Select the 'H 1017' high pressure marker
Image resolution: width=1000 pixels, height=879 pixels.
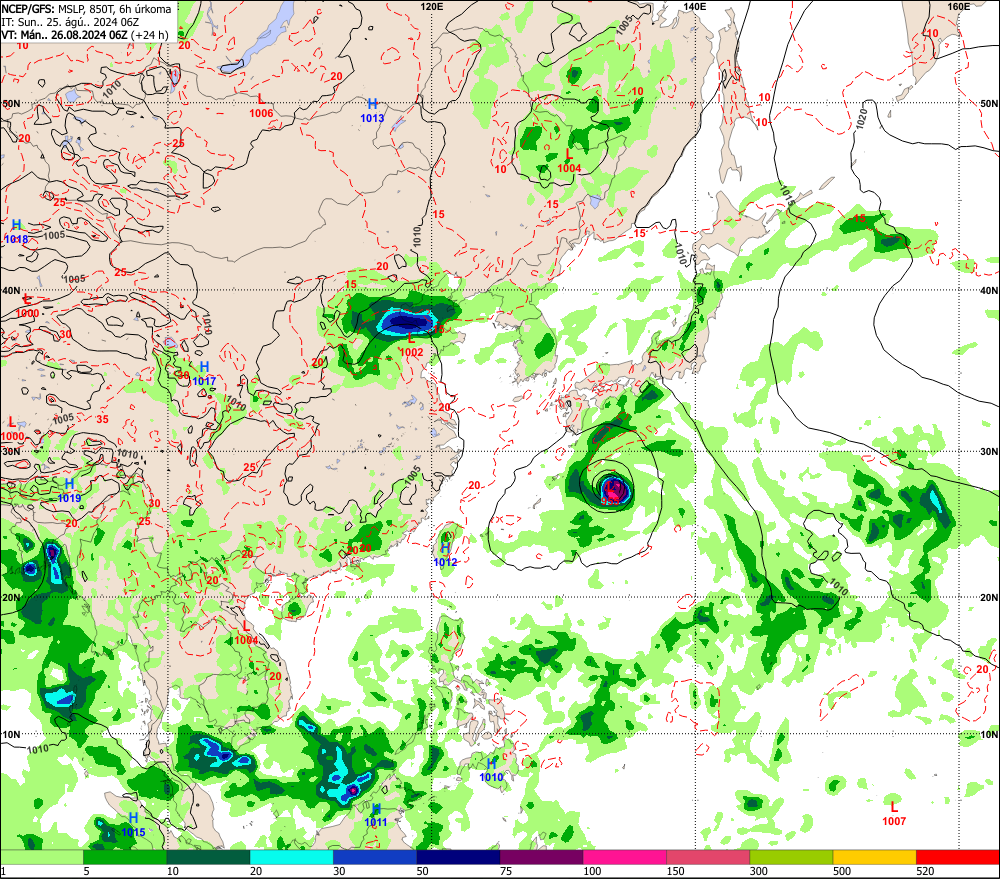click(204, 374)
